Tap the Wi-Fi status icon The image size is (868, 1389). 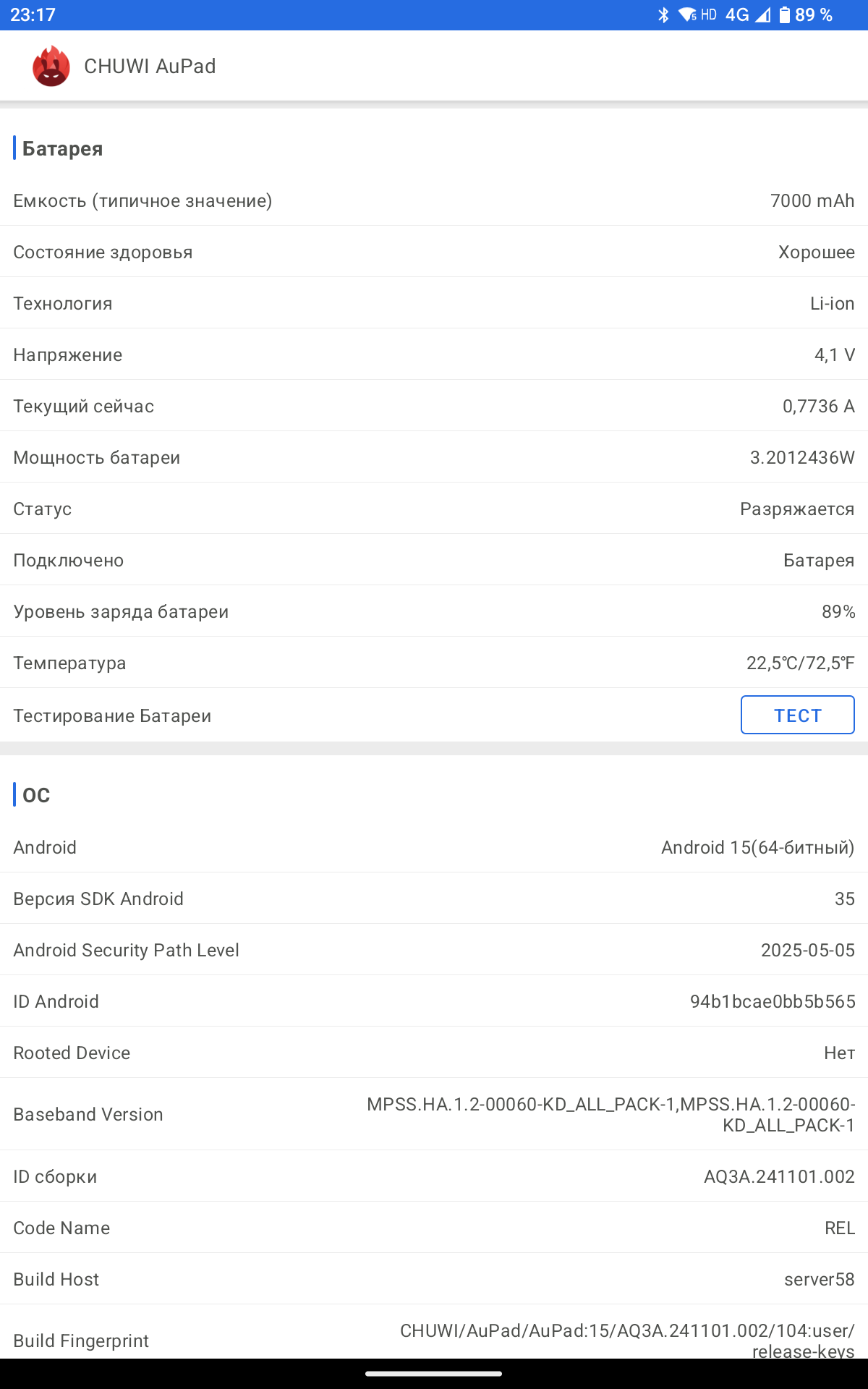(687, 15)
